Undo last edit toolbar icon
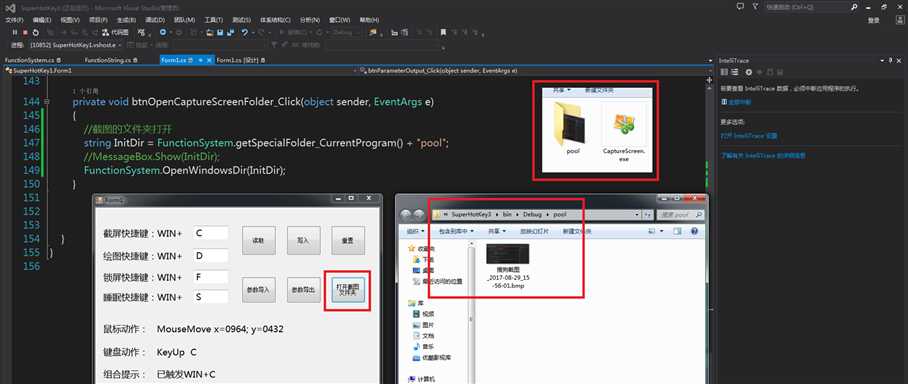This screenshot has width=908, height=384. 245,32
